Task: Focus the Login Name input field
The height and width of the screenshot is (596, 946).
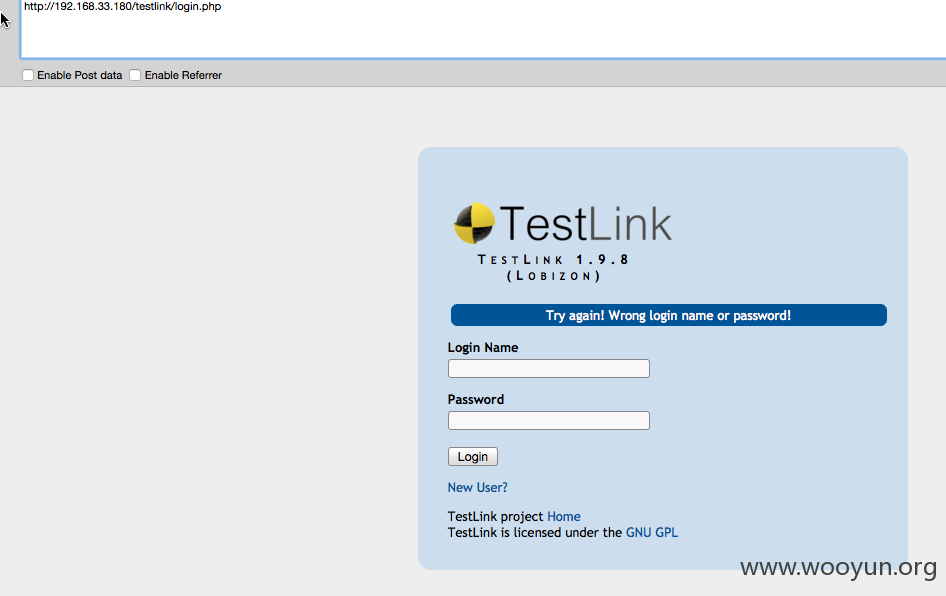Action: pos(548,369)
